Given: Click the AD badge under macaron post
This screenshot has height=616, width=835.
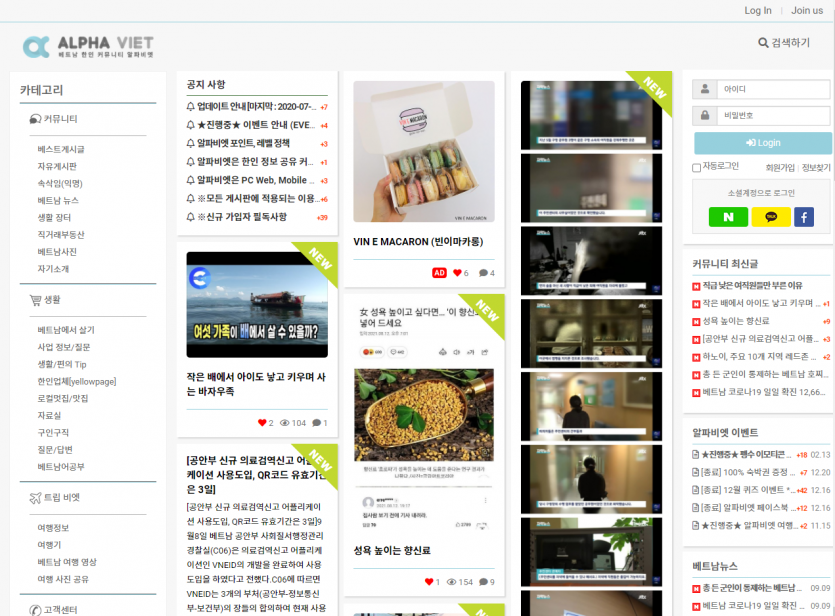Looking at the screenshot, I should (439, 273).
